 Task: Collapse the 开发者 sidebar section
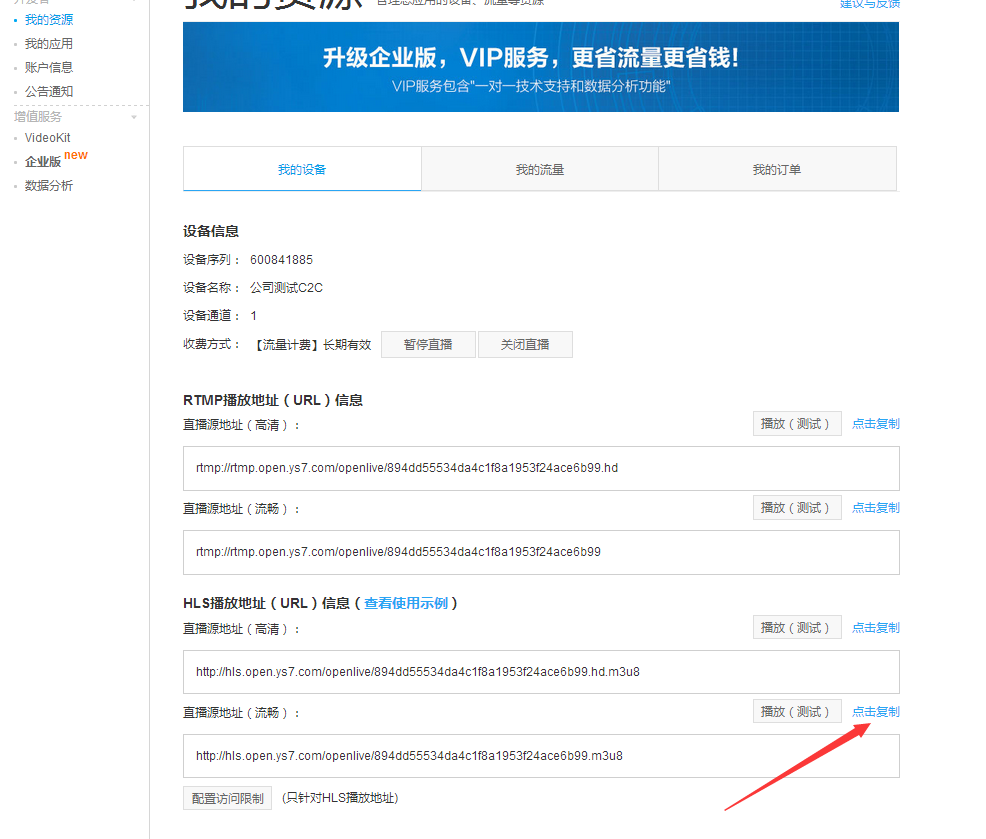point(133,3)
